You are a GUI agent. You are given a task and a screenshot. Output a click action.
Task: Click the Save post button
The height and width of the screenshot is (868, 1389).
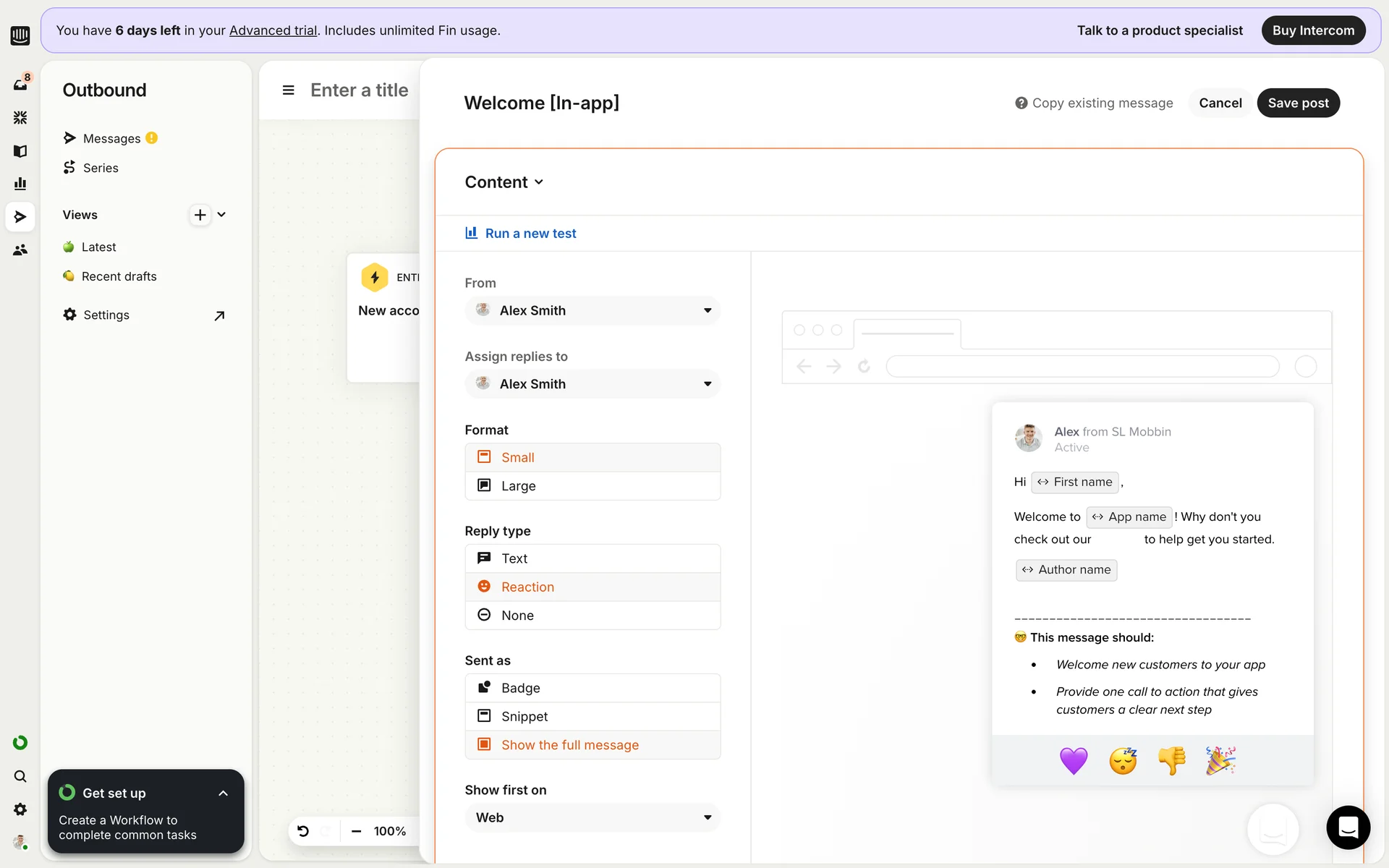[1298, 103]
